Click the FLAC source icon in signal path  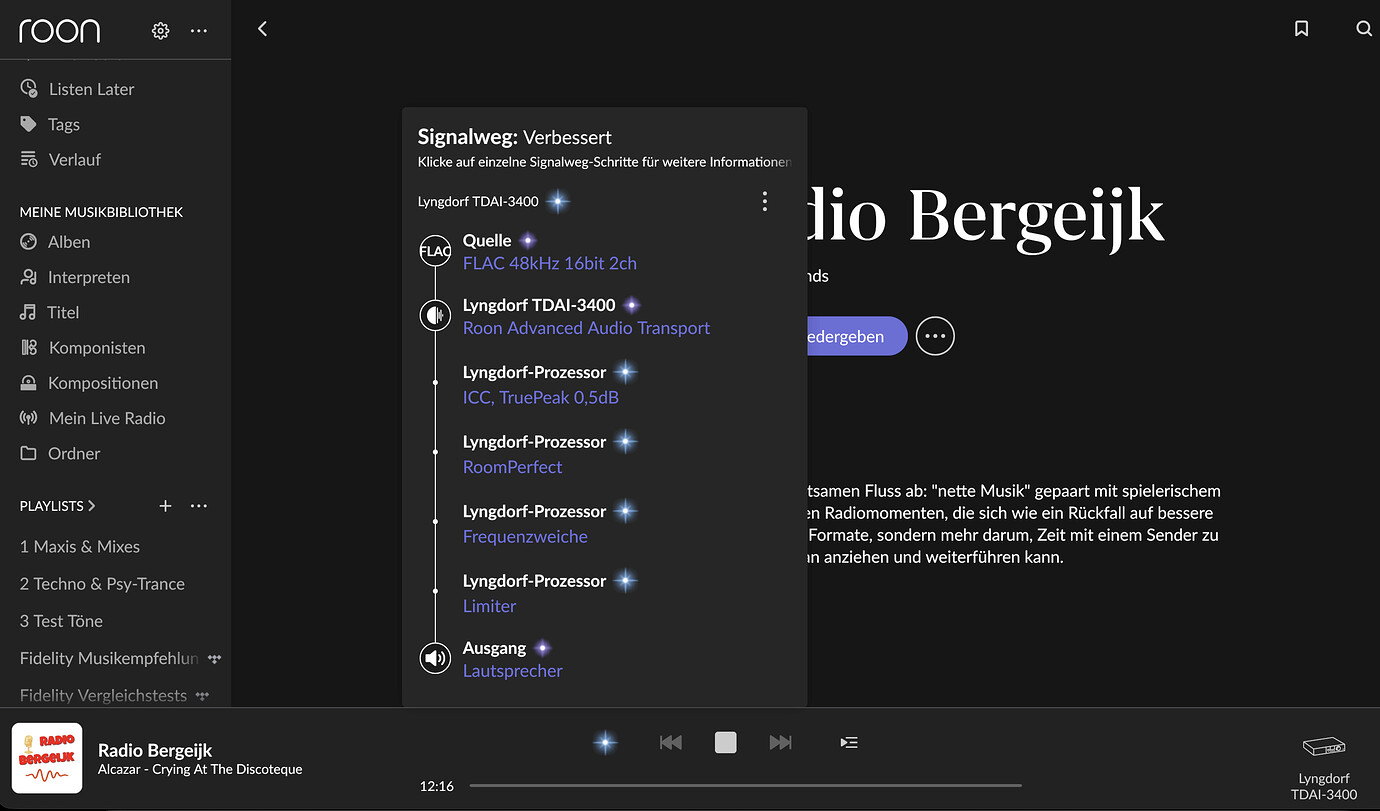(435, 252)
